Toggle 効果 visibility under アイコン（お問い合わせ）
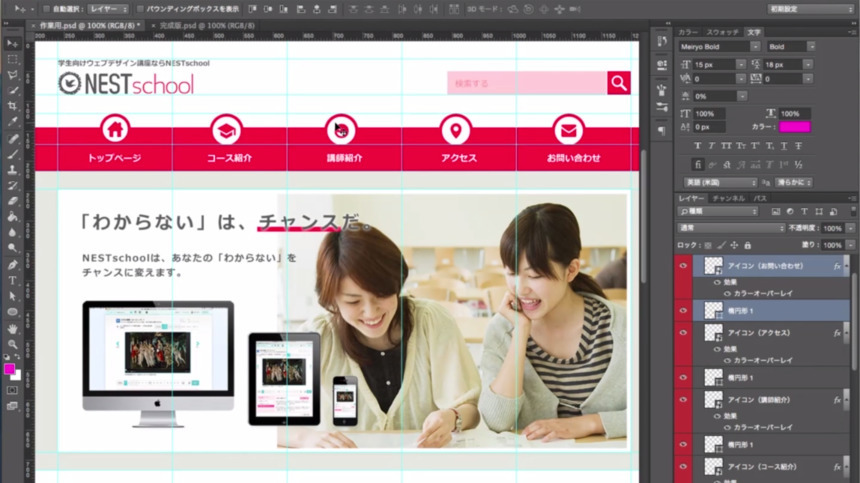This screenshot has height=483, width=860. coord(717,282)
